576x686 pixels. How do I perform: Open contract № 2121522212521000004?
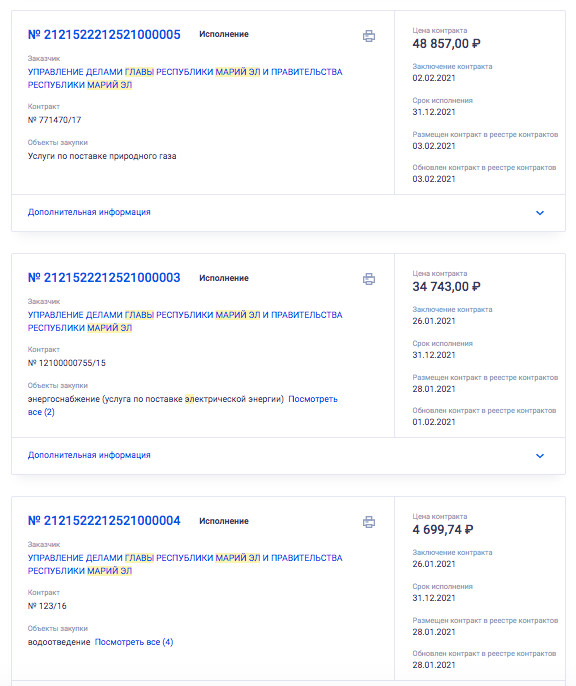coord(104,520)
